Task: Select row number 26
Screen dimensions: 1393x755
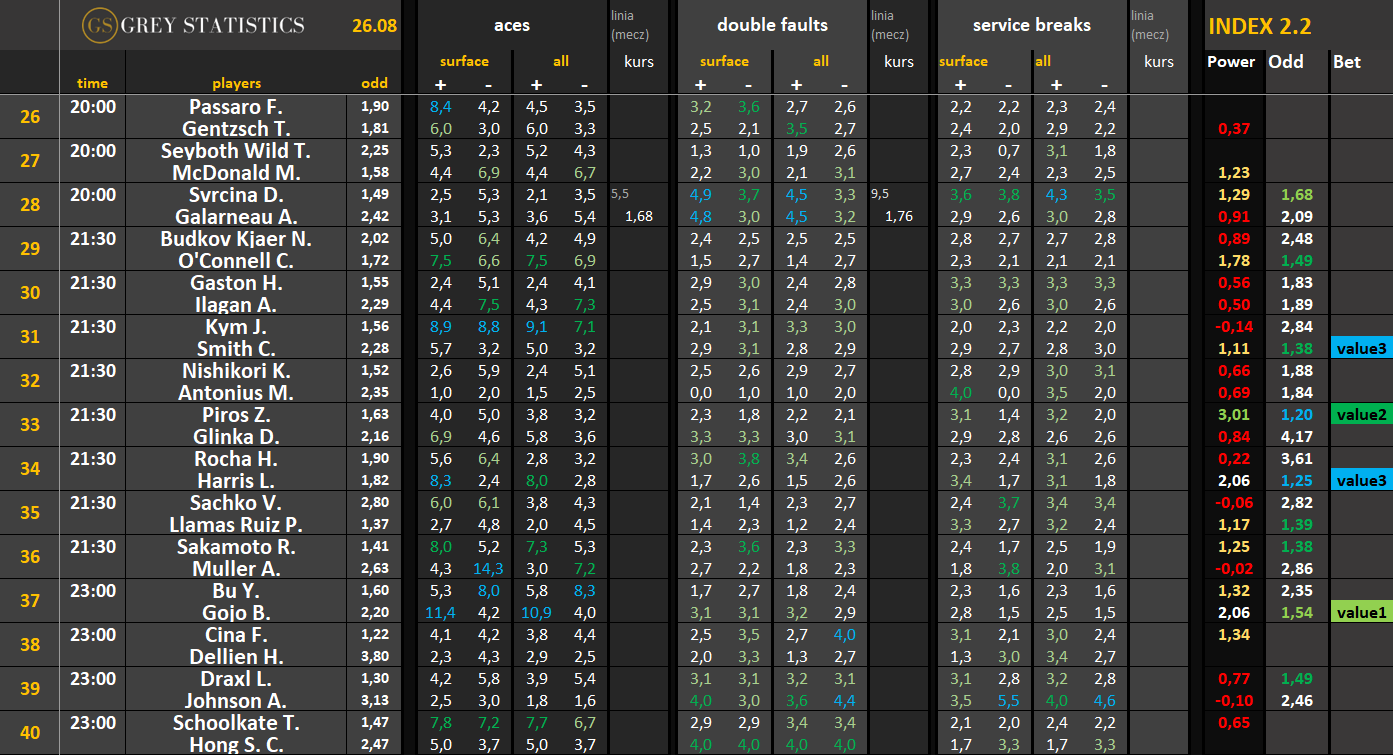Action: 30,117
